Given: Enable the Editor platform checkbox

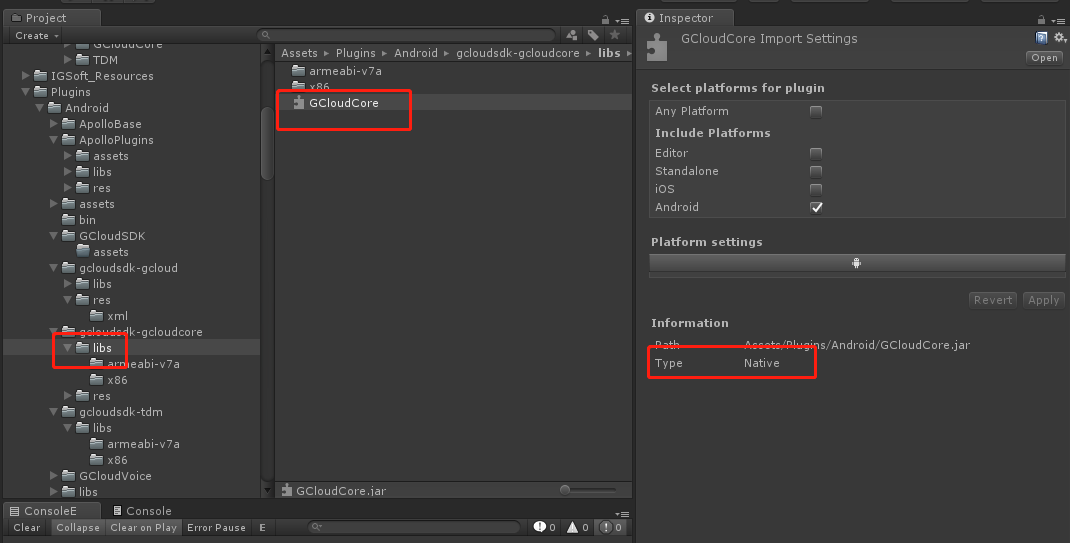Looking at the screenshot, I should [815, 153].
